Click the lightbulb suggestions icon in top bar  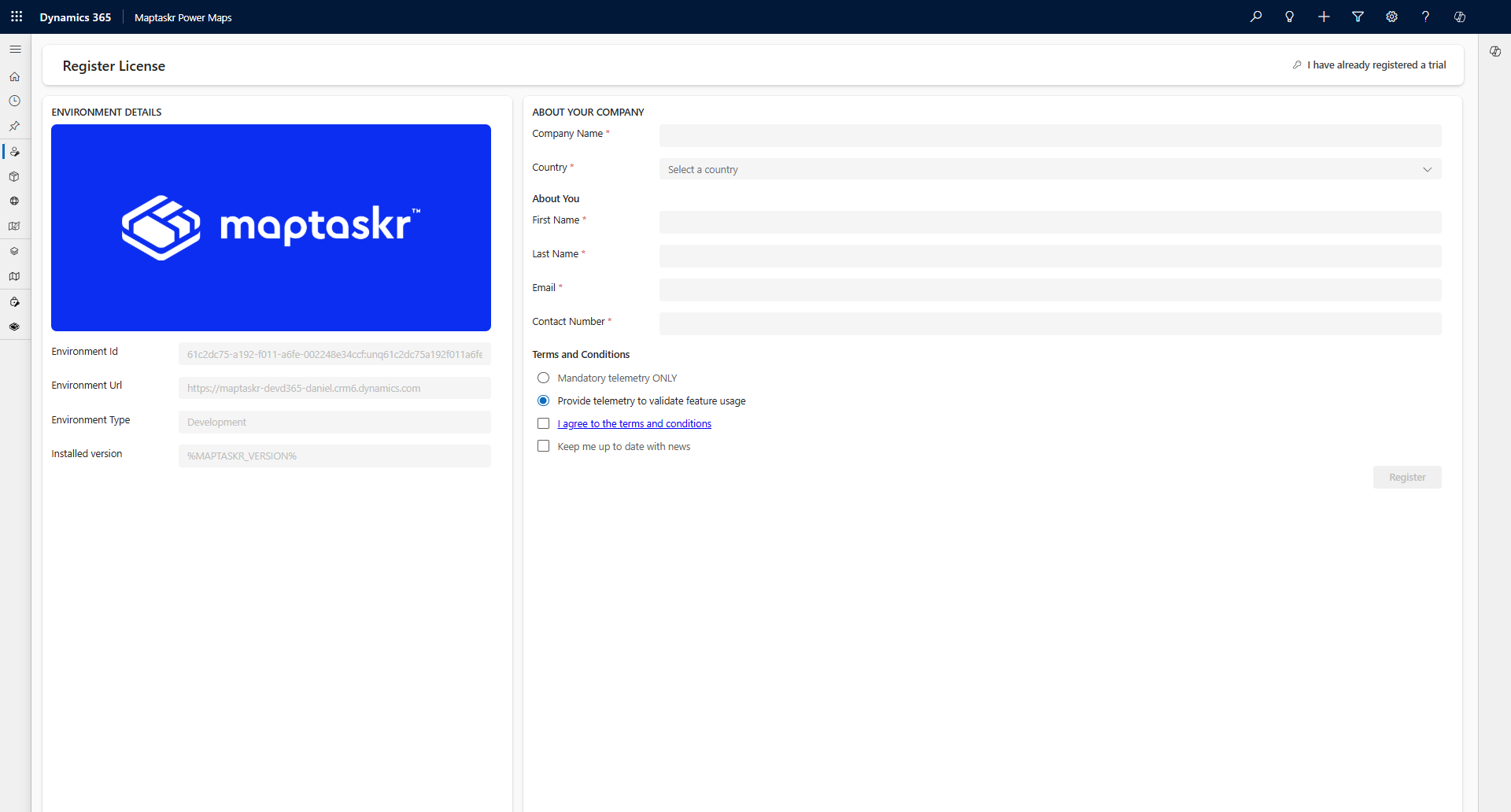(1290, 17)
